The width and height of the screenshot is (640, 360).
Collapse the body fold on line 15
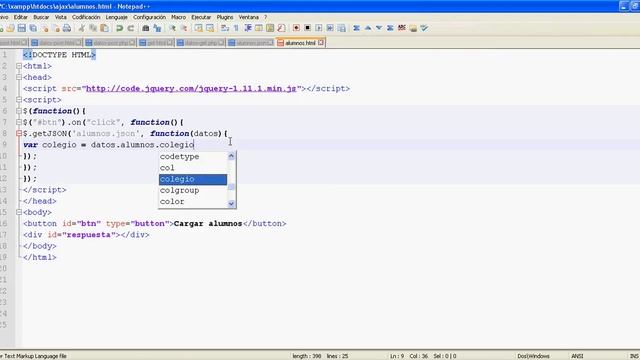(x=19, y=212)
